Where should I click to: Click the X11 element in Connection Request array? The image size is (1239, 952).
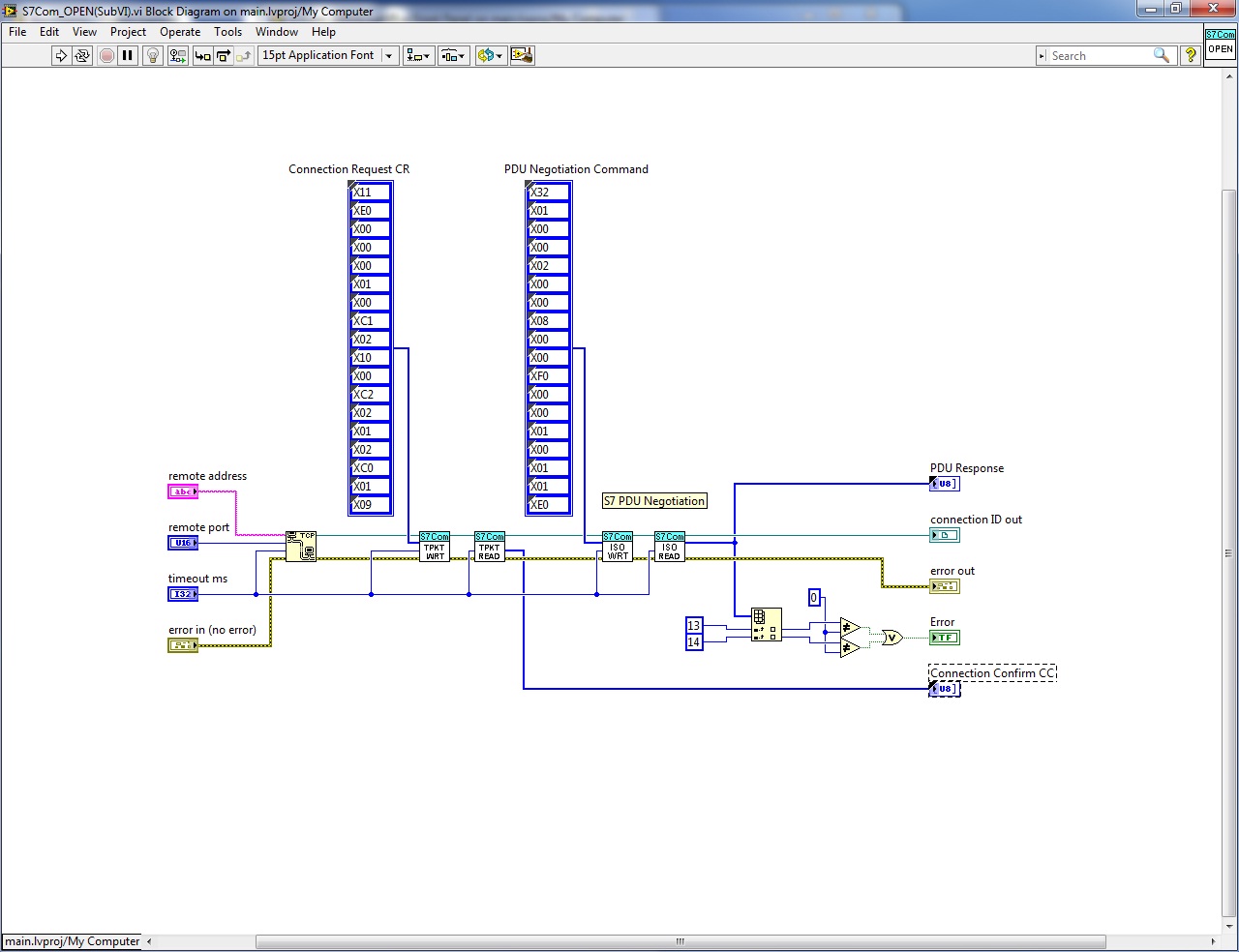pos(371,192)
